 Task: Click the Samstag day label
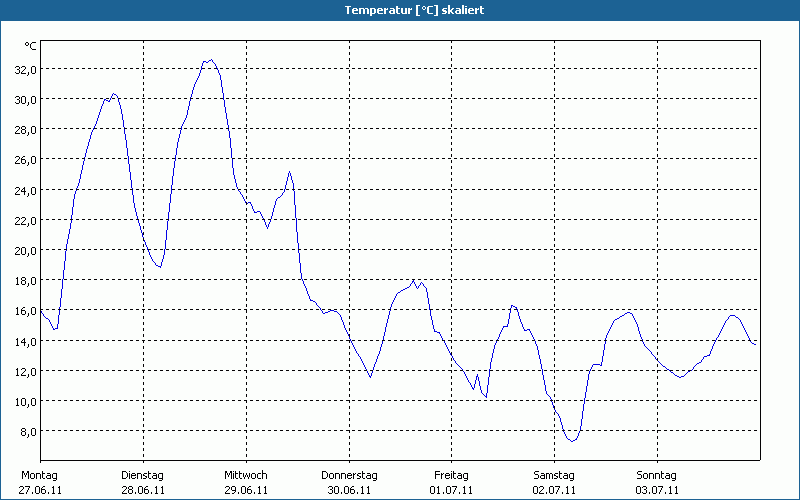[554, 476]
